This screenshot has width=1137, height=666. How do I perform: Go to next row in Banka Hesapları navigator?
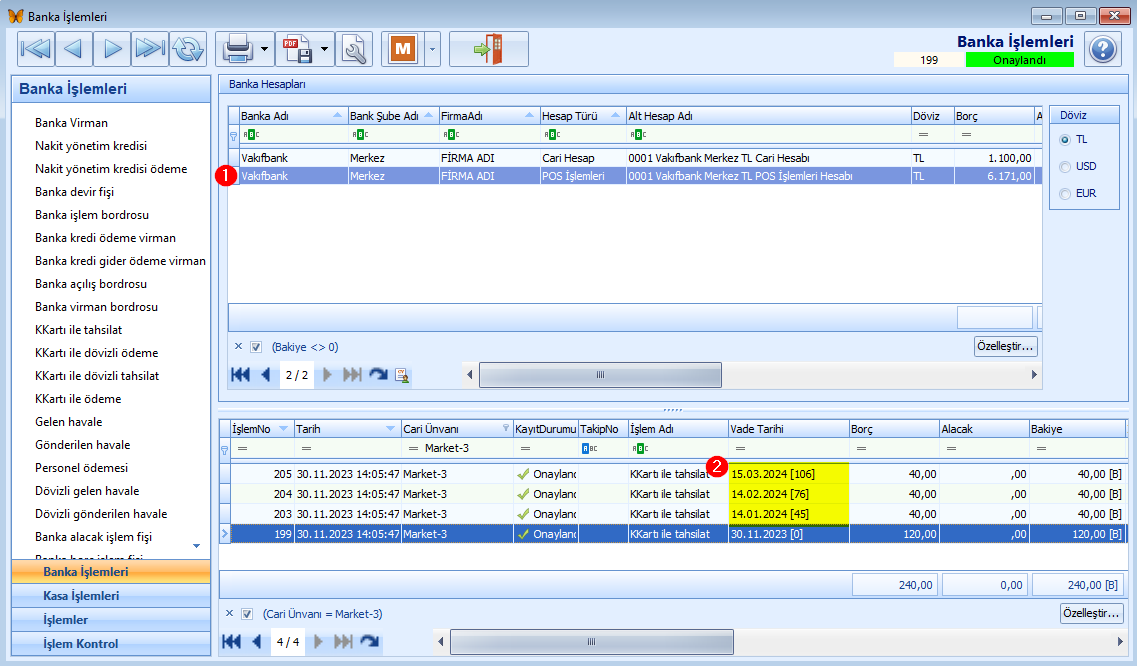pyautogui.click(x=327, y=374)
